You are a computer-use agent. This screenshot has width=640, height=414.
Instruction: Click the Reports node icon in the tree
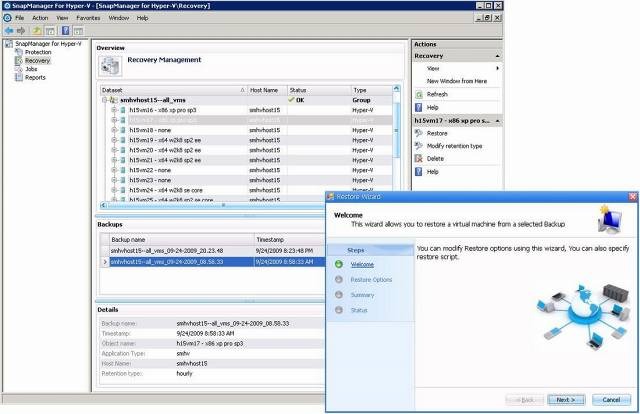pos(18,78)
